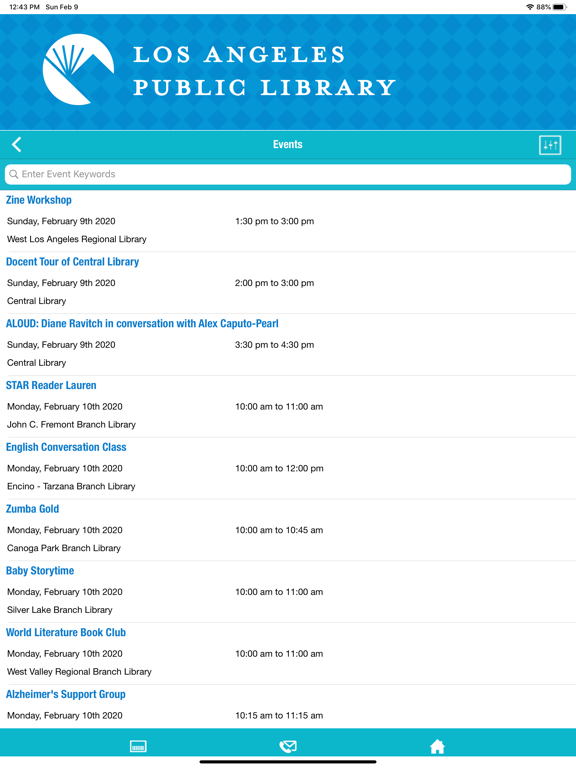The height and width of the screenshot is (768, 576).
Task: Click 10:00 am to 11:00 am under STAR Reader
Action: tap(279, 407)
